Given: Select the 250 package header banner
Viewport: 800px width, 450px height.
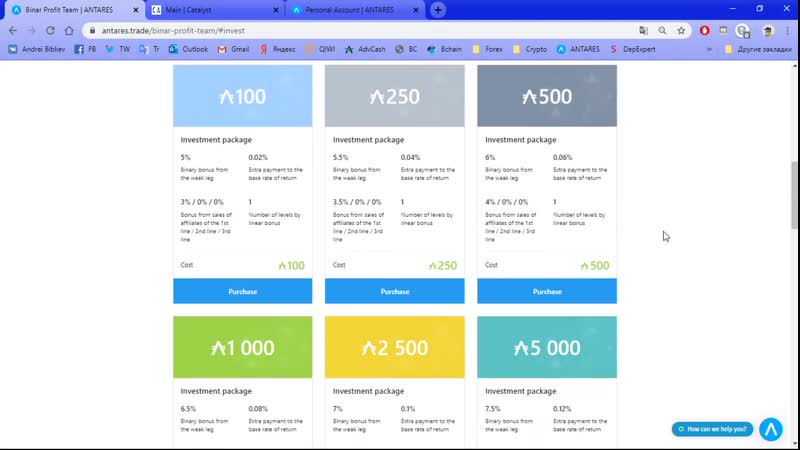Looking at the screenshot, I should (x=394, y=96).
